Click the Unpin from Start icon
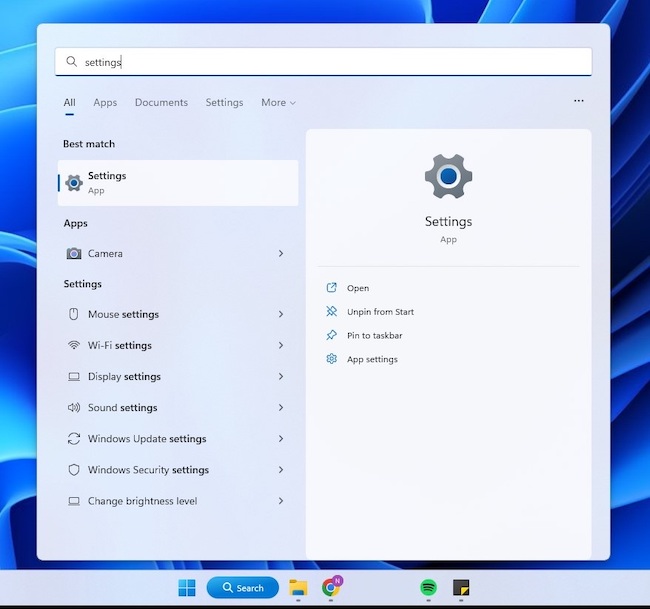Image resolution: width=650 pixels, height=609 pixels. point(331,311)
